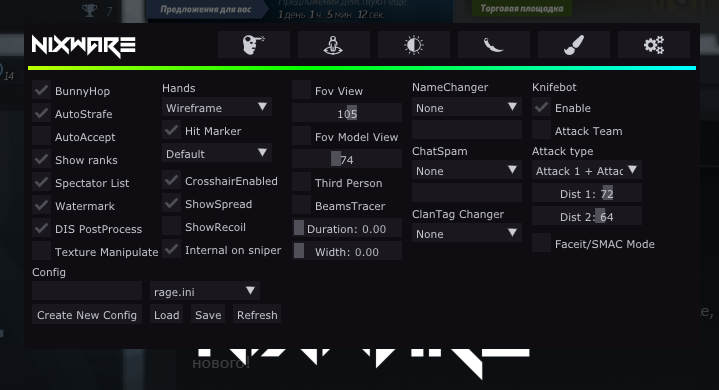Open the paintbrush skins tab
Viewport: 719px width, 390px height.
point(574,44)
